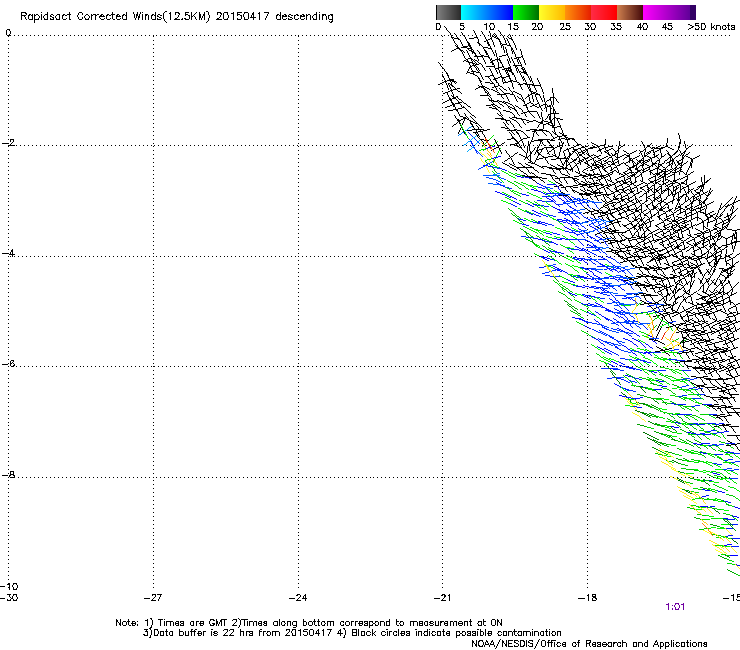Click the 'Data buffer is 22 hrs' note

tap(237, 633)
